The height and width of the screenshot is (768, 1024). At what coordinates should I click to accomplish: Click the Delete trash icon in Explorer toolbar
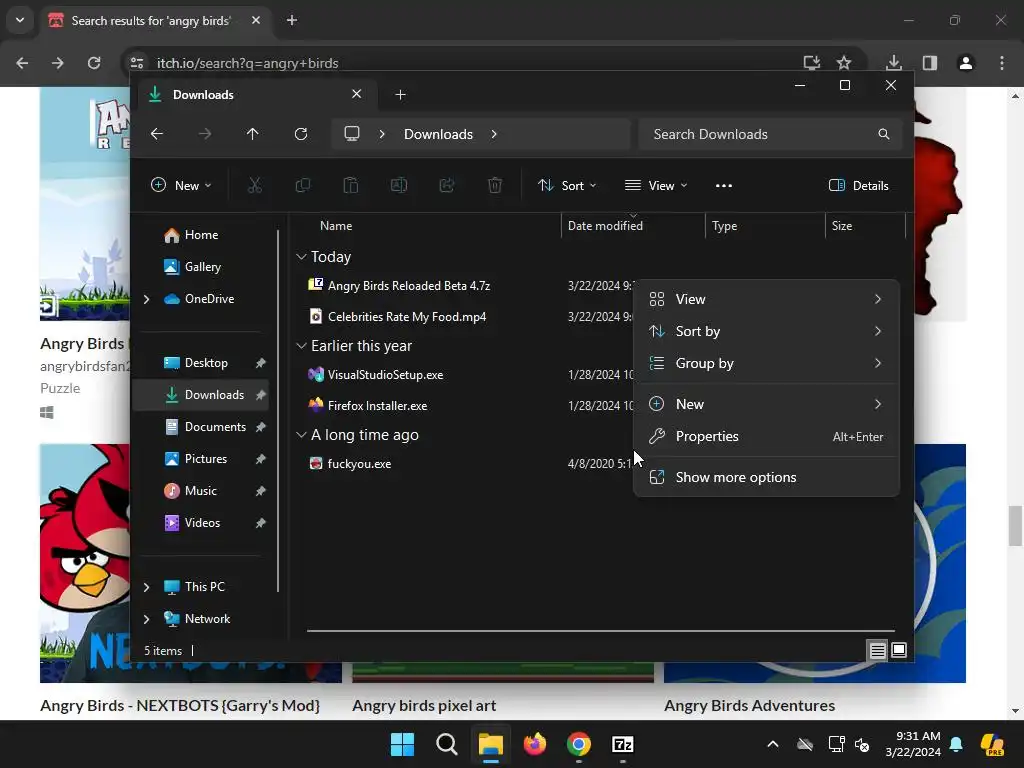495,185
